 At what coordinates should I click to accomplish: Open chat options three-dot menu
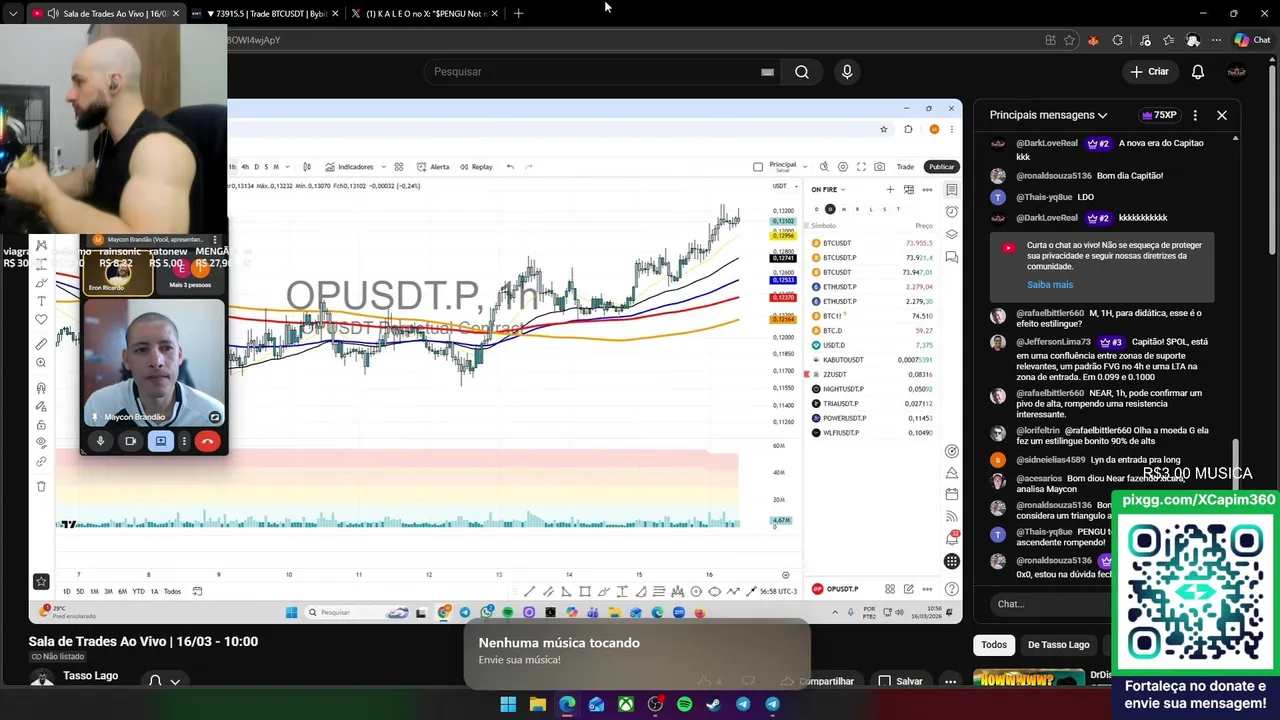coord(1195,115)
